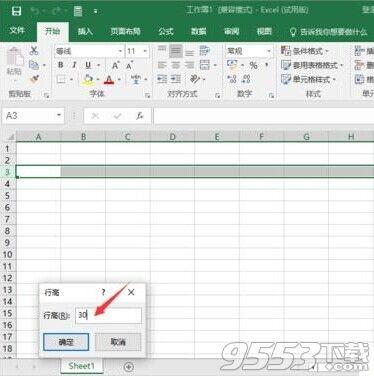Click the help question mark in dialog
The image size is (374, 376).
point(103,293)
